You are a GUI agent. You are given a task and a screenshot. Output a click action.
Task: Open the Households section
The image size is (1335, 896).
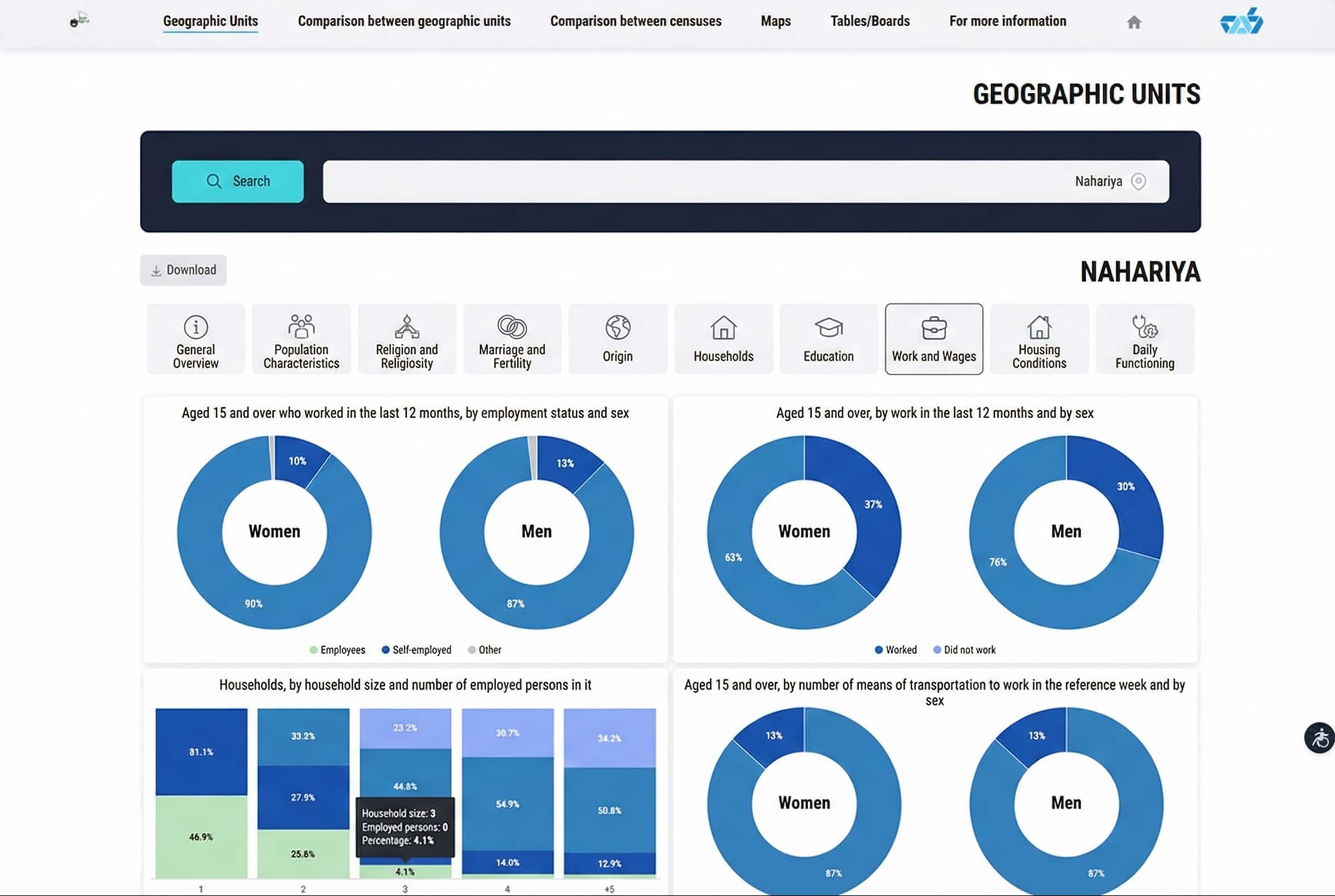point(723,339)
